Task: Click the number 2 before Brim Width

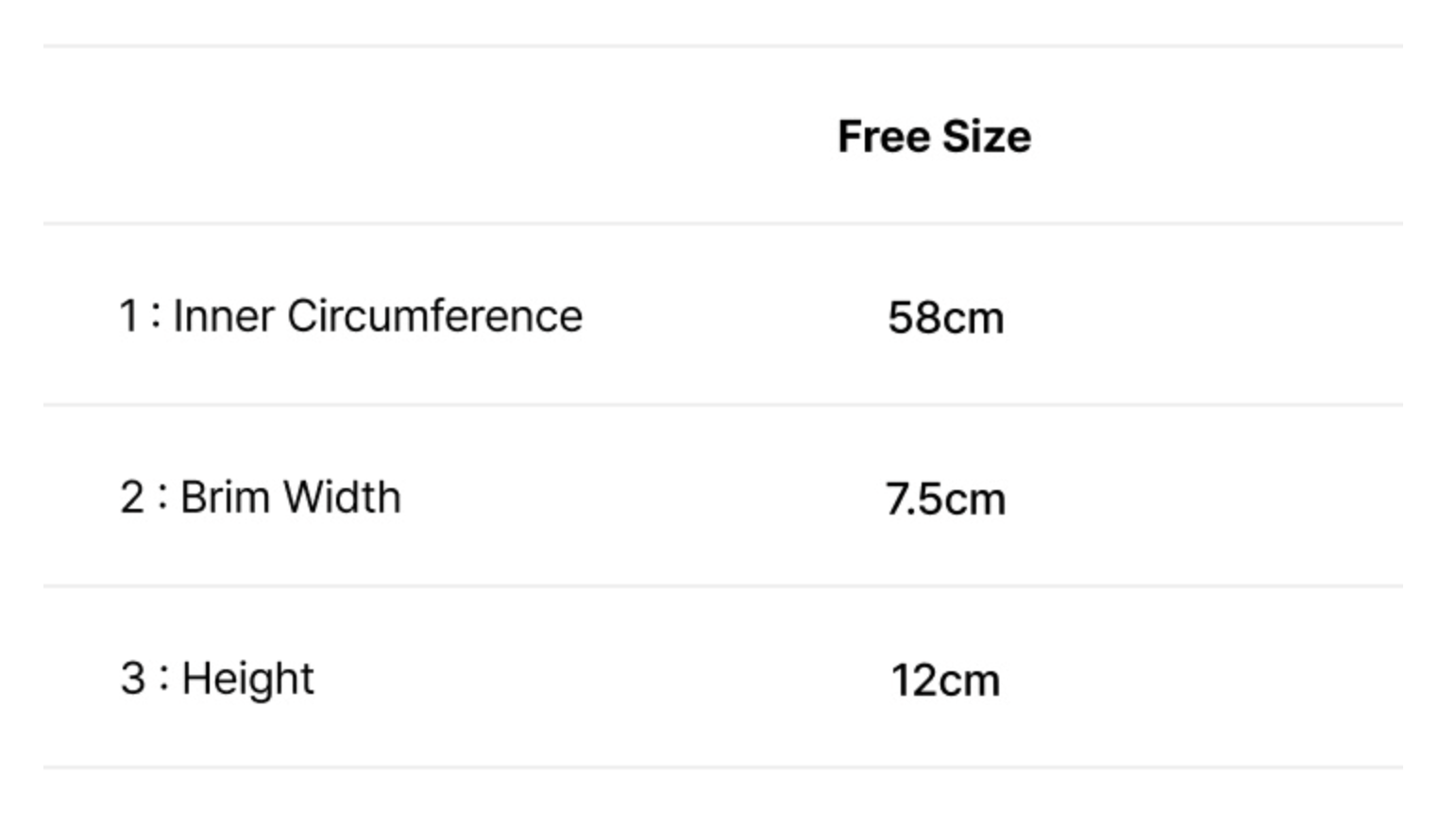Action: 132,498
